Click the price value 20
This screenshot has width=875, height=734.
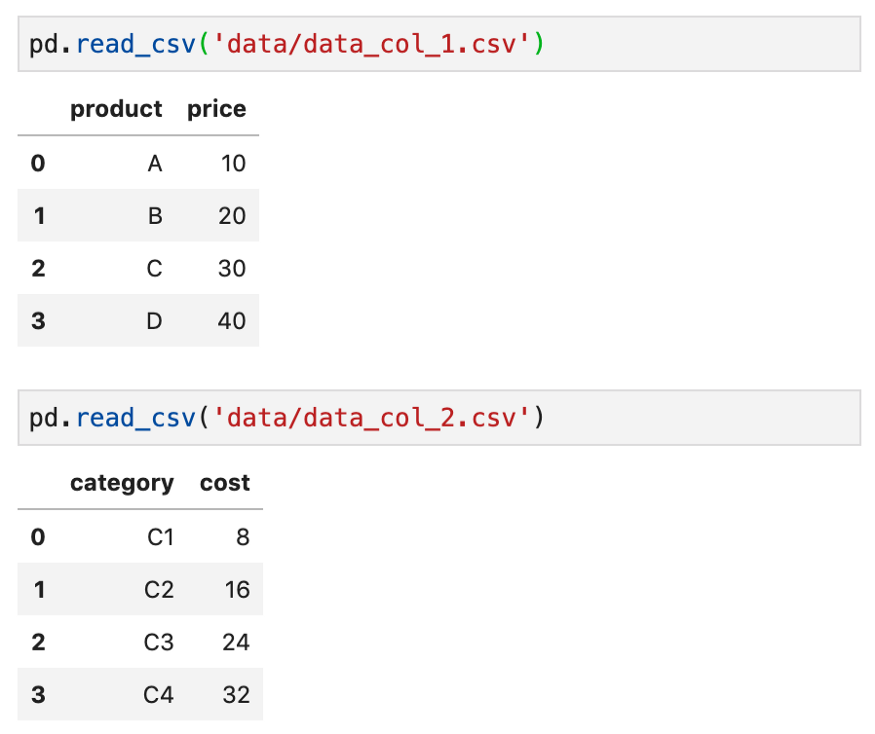click(232, 215)
